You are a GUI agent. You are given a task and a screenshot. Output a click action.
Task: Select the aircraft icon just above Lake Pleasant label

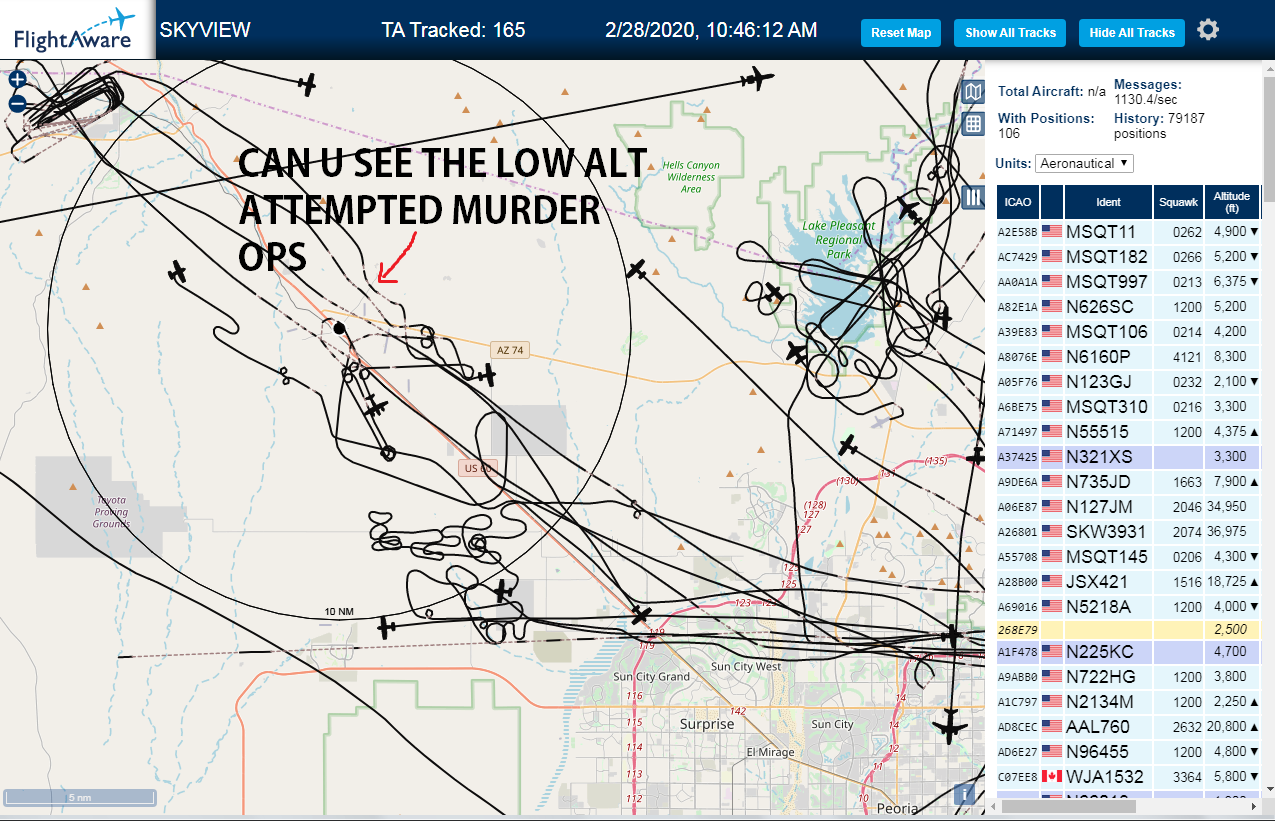click(x=908, y=210)
